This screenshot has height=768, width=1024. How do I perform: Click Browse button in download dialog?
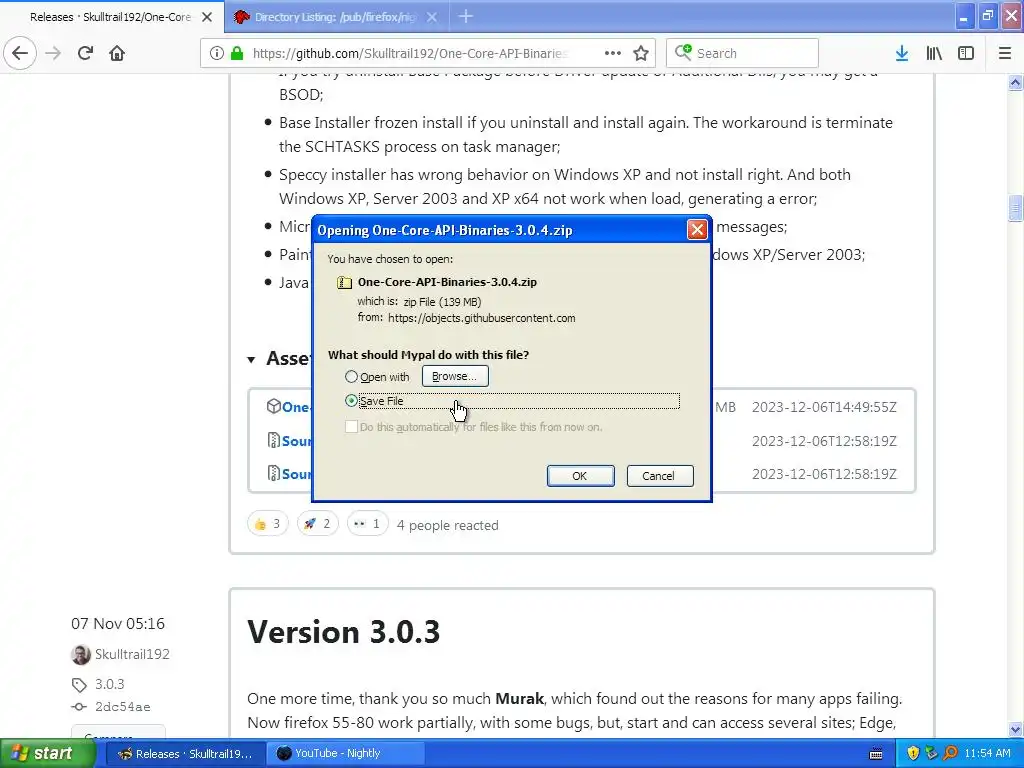[455, 376]
